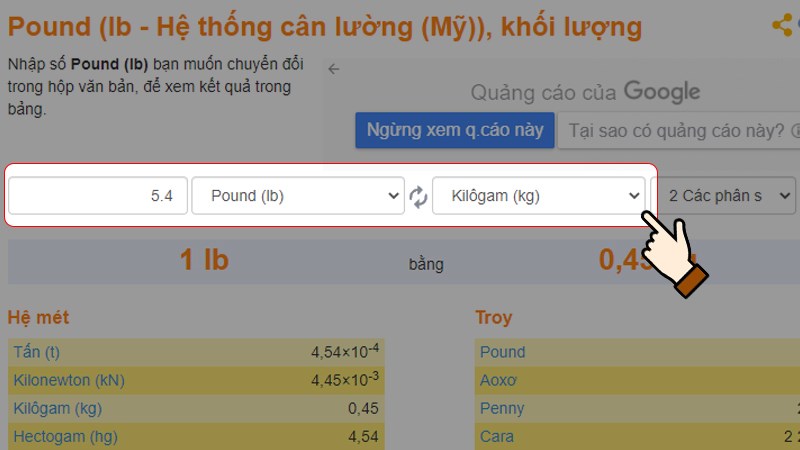Click the 4,54 value in Hectogam row
This screenshot has height=450, width=800.
pyautogui.click(x=363, y=436)
